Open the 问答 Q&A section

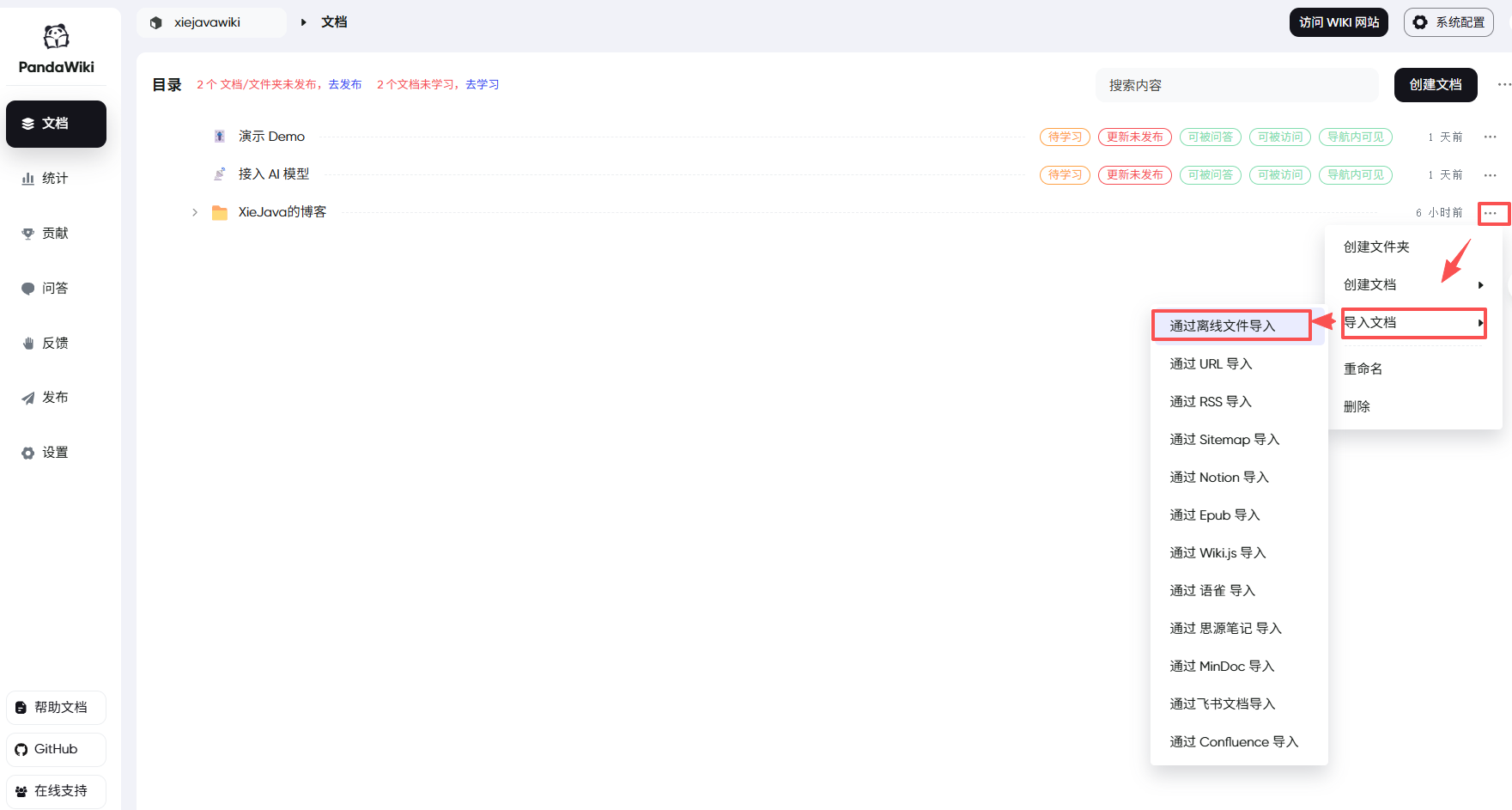55,289
